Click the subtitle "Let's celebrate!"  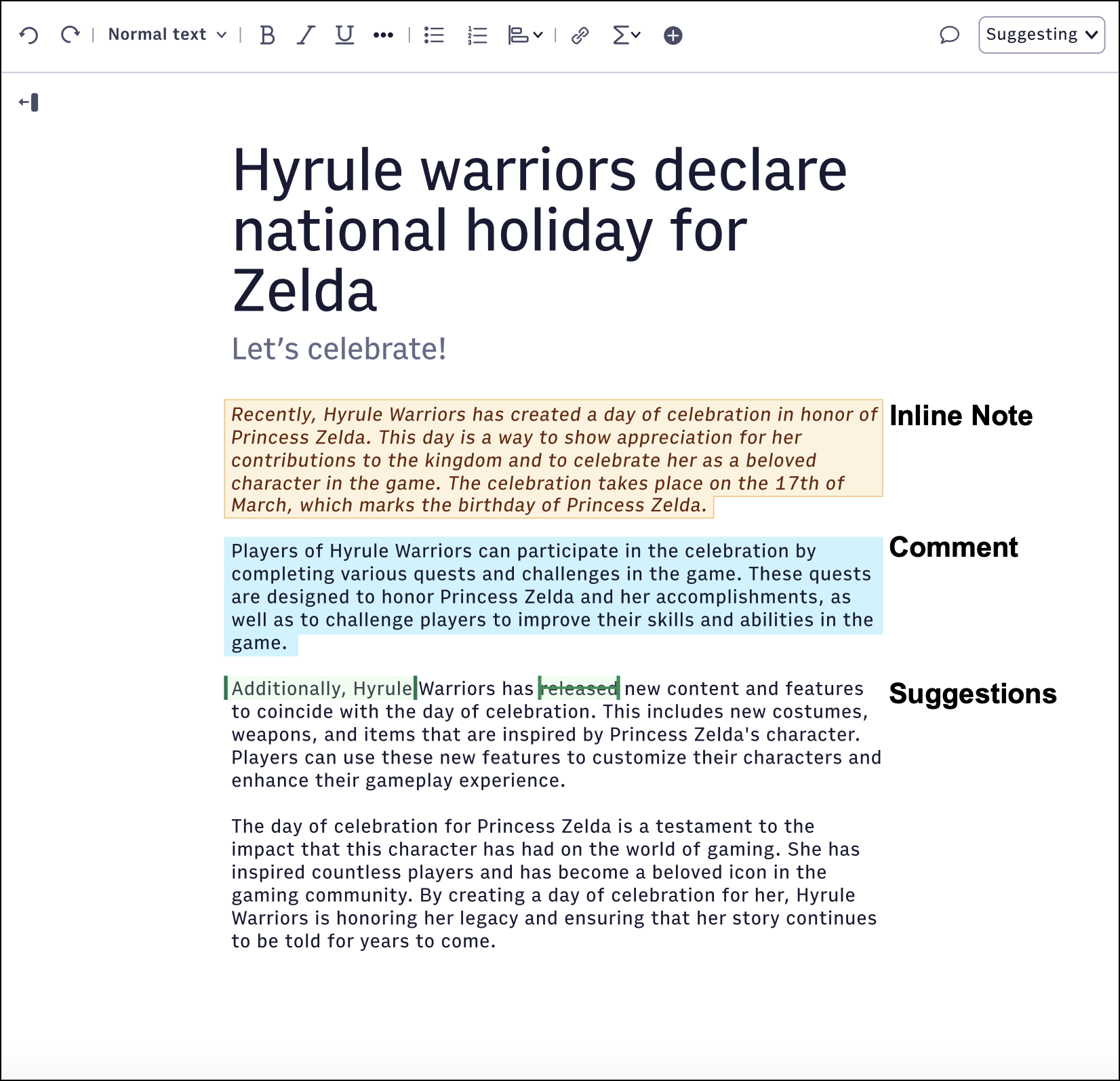point(339,349)
